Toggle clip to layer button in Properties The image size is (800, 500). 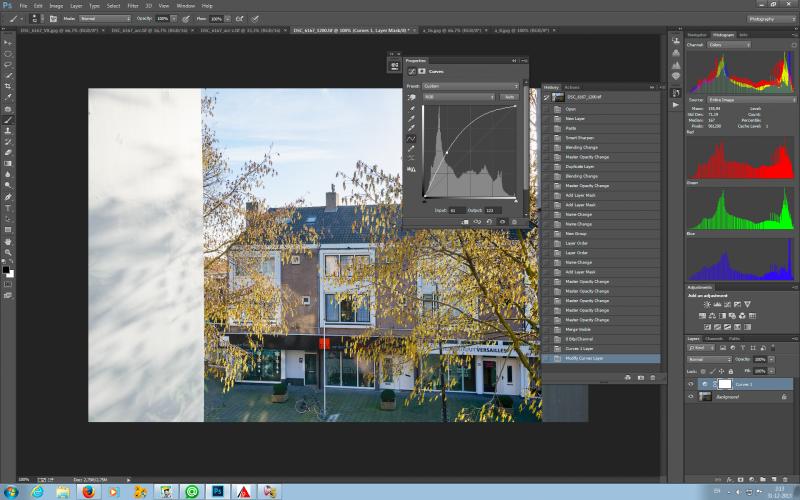[465, 222]
